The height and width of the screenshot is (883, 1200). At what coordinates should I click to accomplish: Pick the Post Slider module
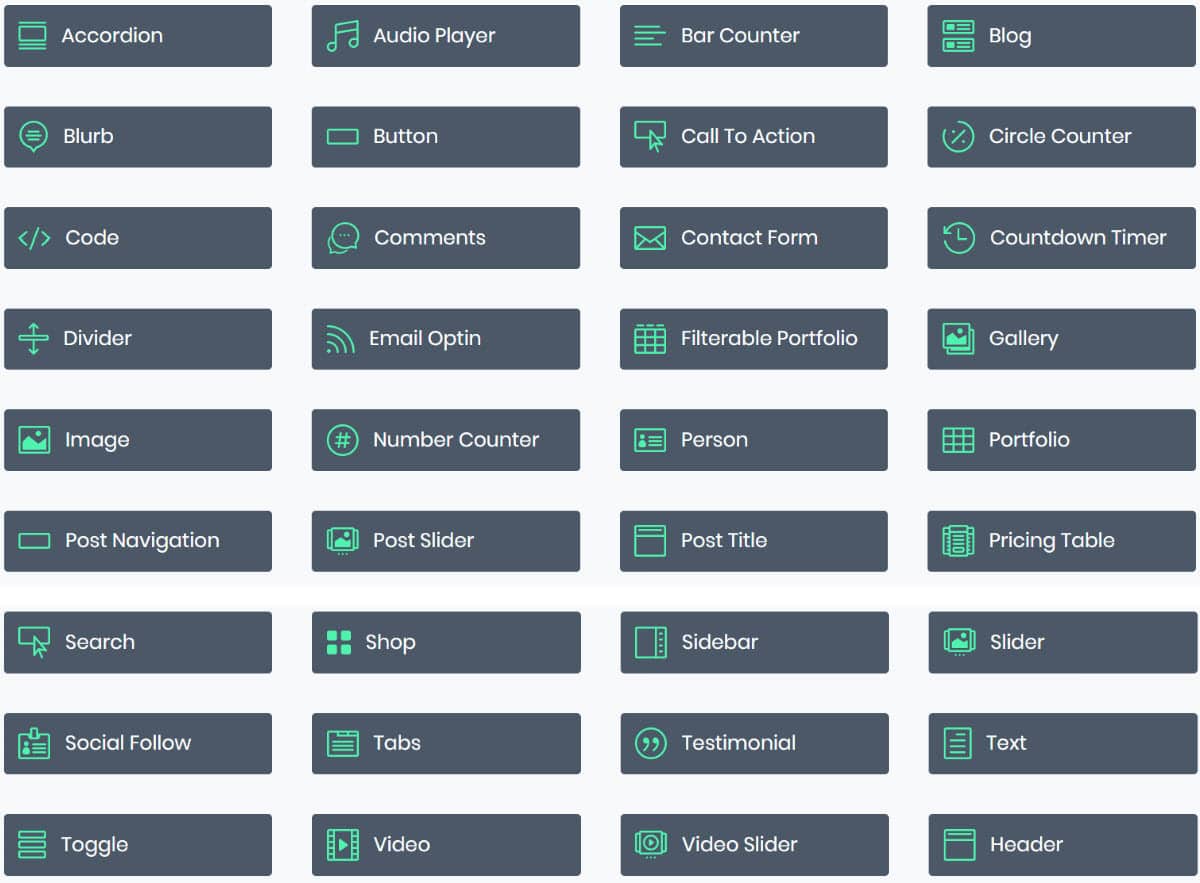click(446, 541)
